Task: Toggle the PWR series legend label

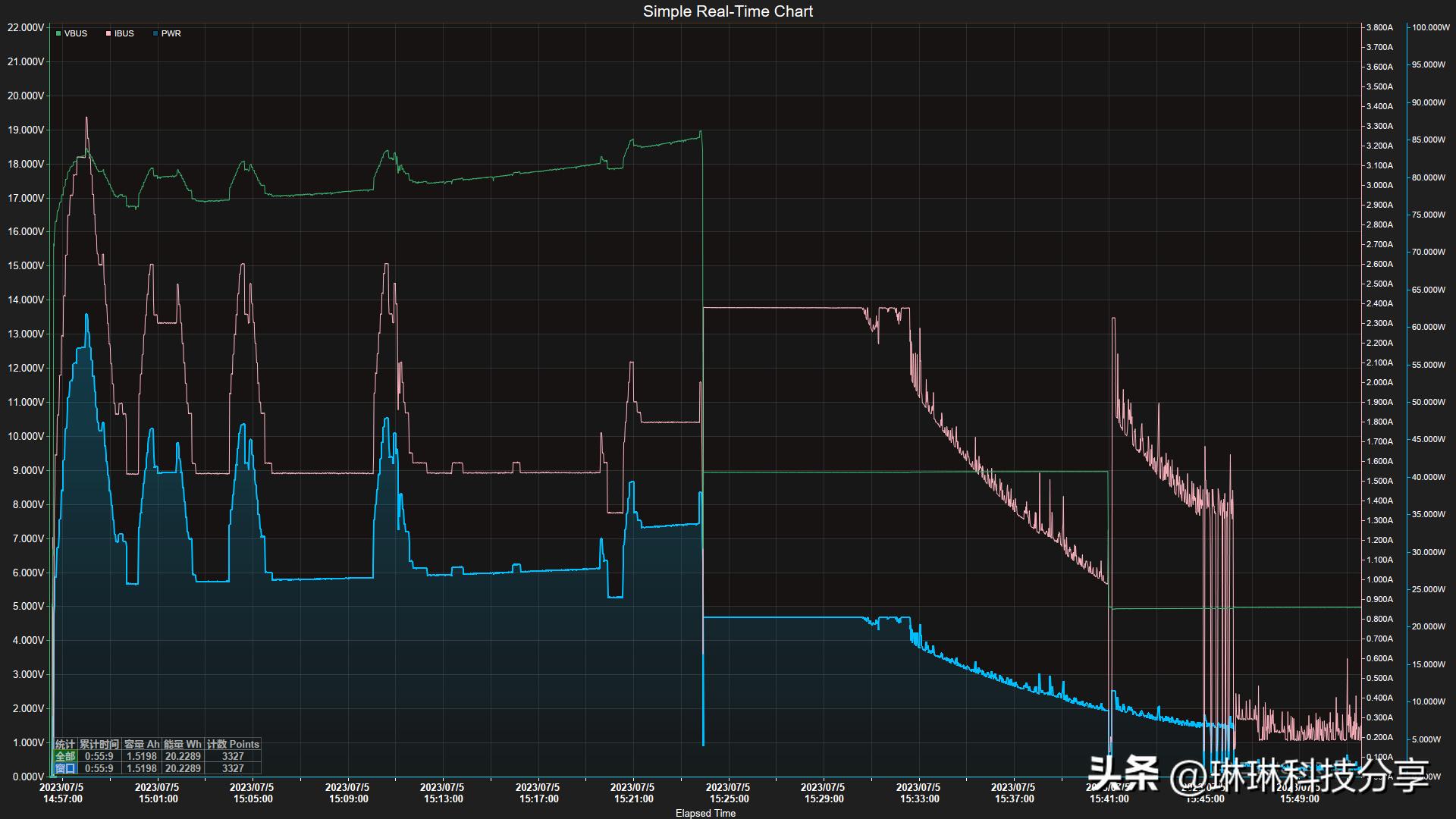Action: 171,33
